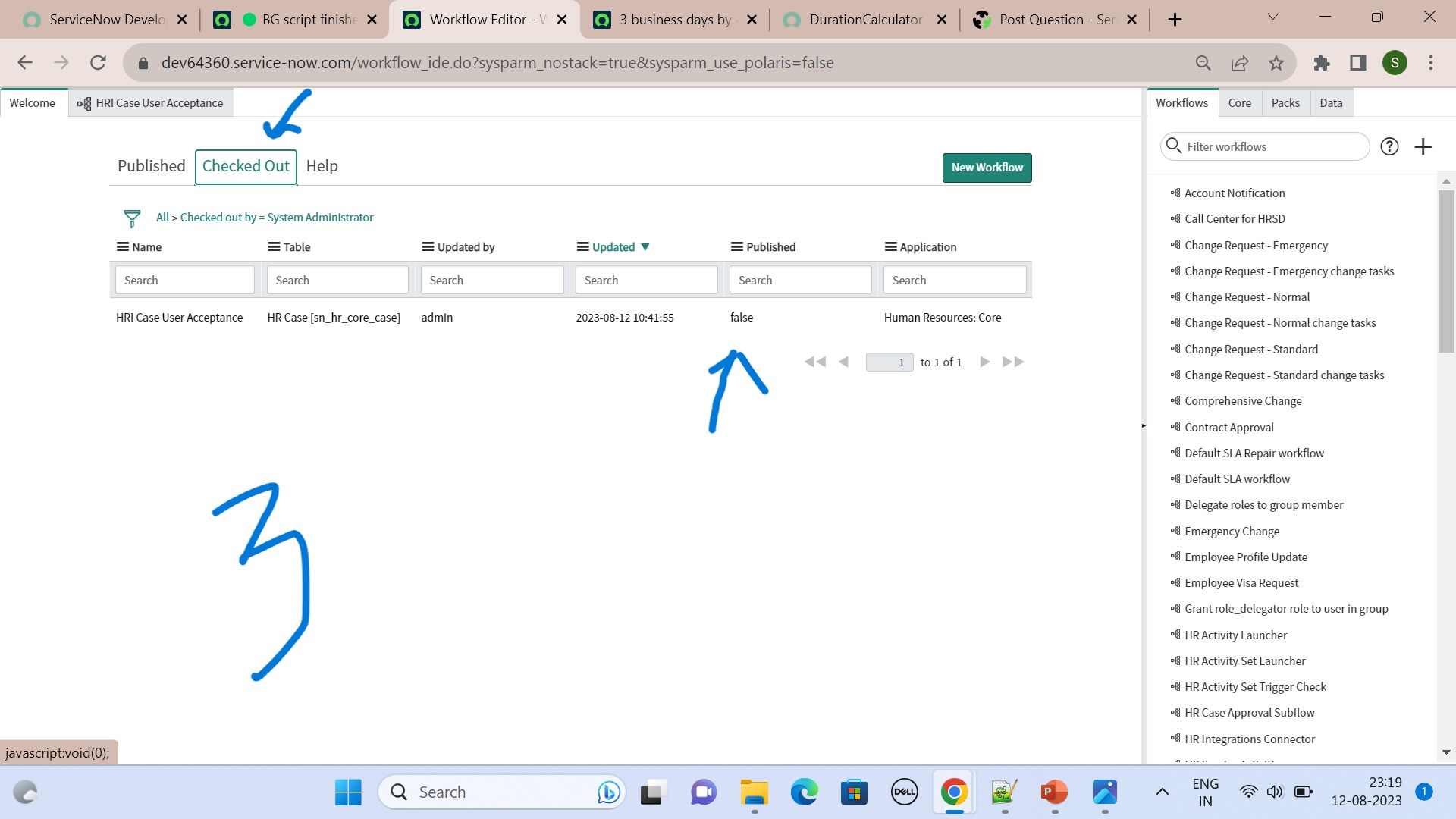The height and width of the screenshot is (819, 1456).
Task: Launch Microsoft Edge from taskbar
Action: point(804,792)
